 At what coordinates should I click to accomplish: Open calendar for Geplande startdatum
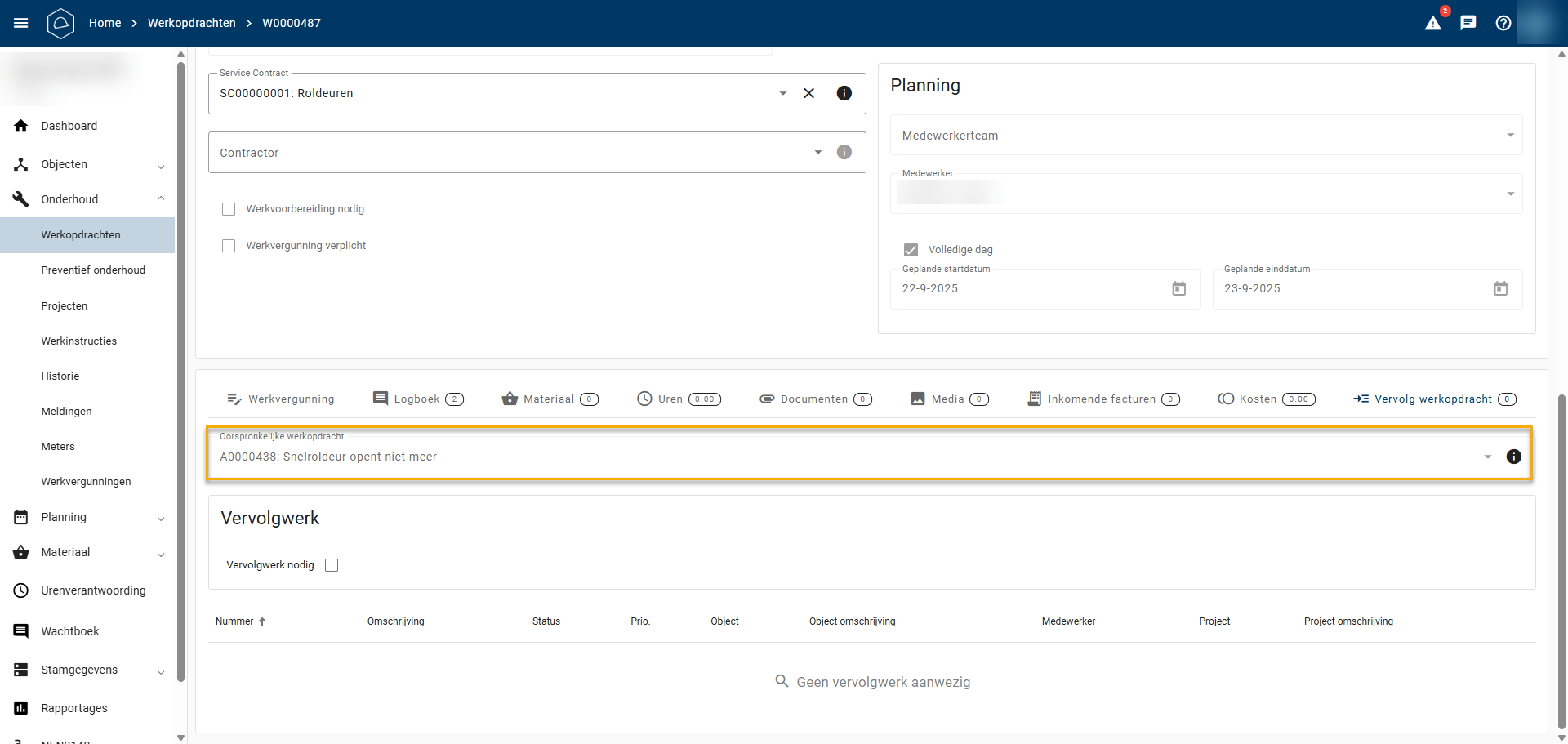1178,288
